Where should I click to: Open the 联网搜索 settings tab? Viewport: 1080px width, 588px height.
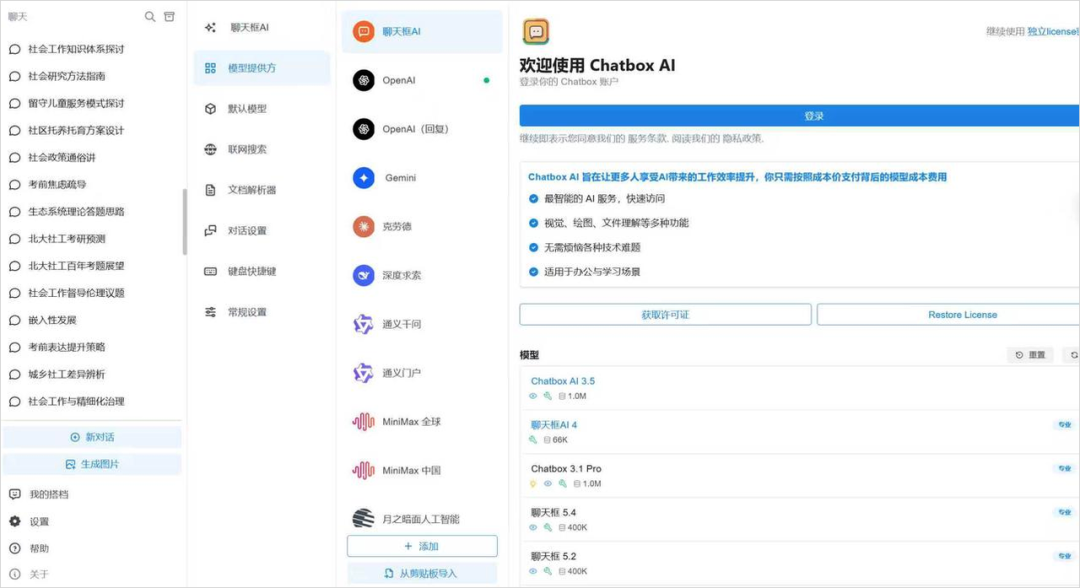pos(262,149)
